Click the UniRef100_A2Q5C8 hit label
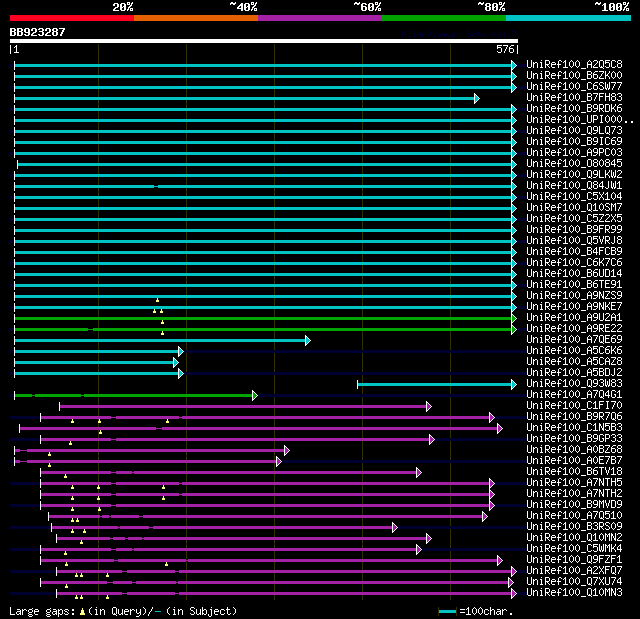640x619 pixels. coord(574,64)
